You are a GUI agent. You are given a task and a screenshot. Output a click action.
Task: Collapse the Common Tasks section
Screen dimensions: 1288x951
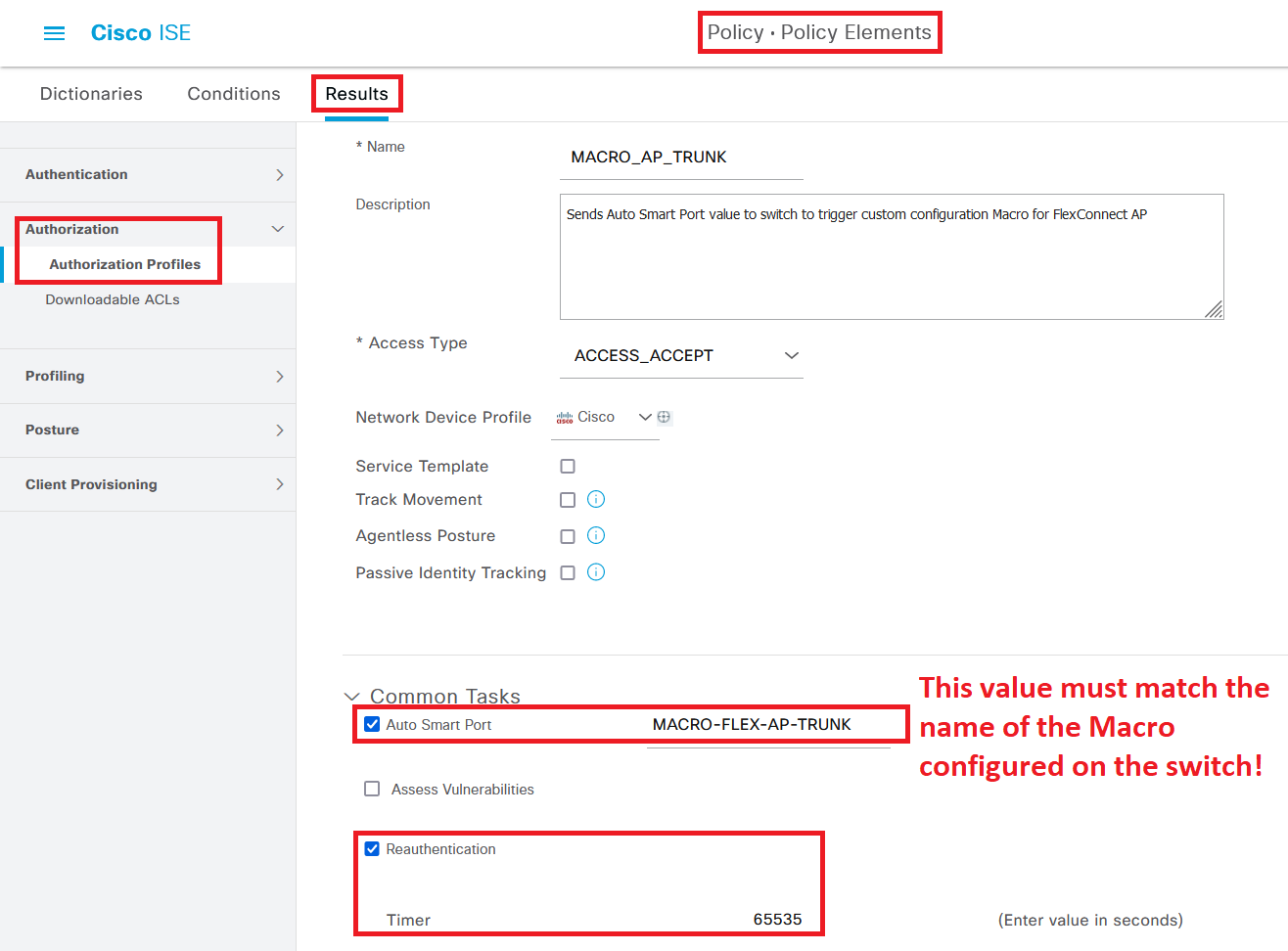coord(351,696)
